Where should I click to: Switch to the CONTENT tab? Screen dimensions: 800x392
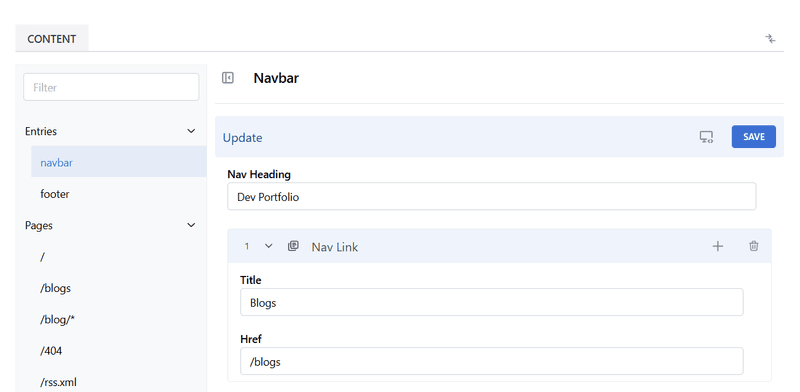coord(52,39)
